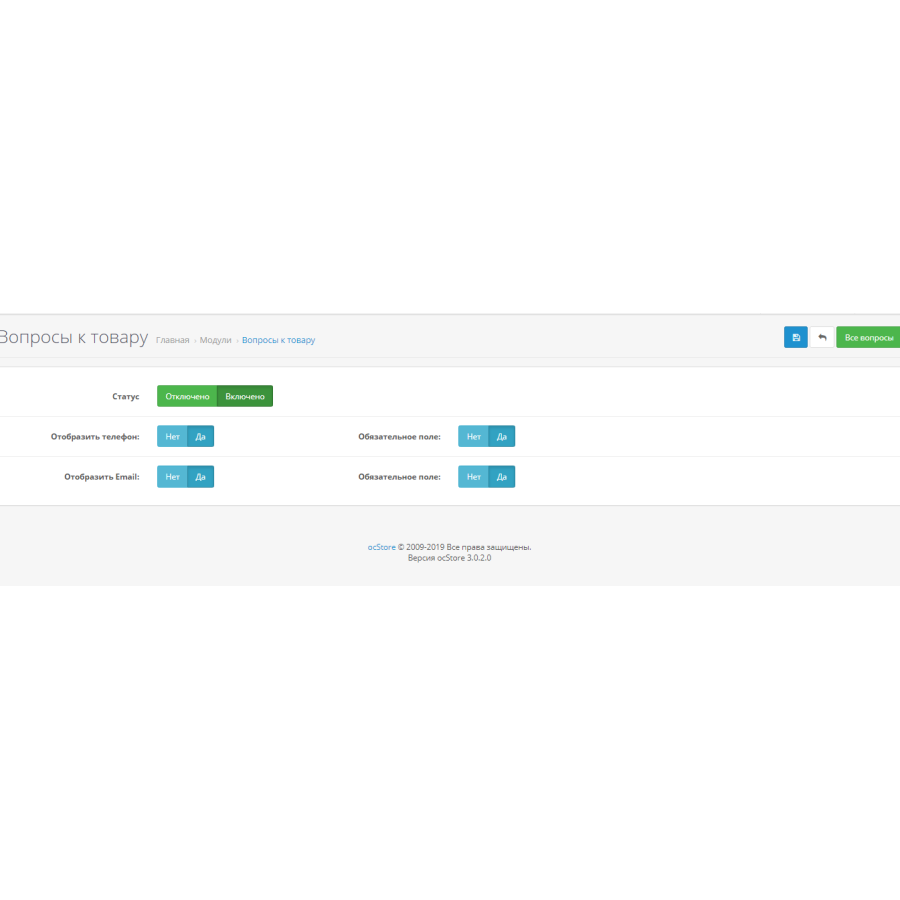Open the Все вопросы green button
900x900 pixels.
tap(868, 337)
